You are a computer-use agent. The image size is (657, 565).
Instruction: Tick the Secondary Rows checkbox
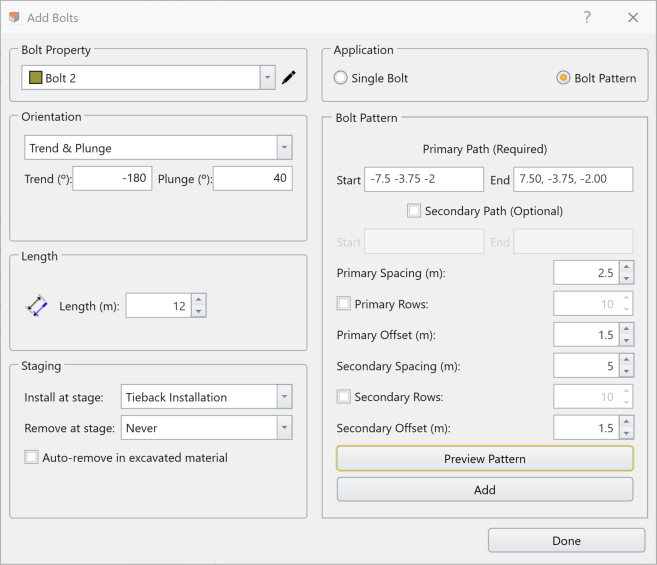(344, 397)
